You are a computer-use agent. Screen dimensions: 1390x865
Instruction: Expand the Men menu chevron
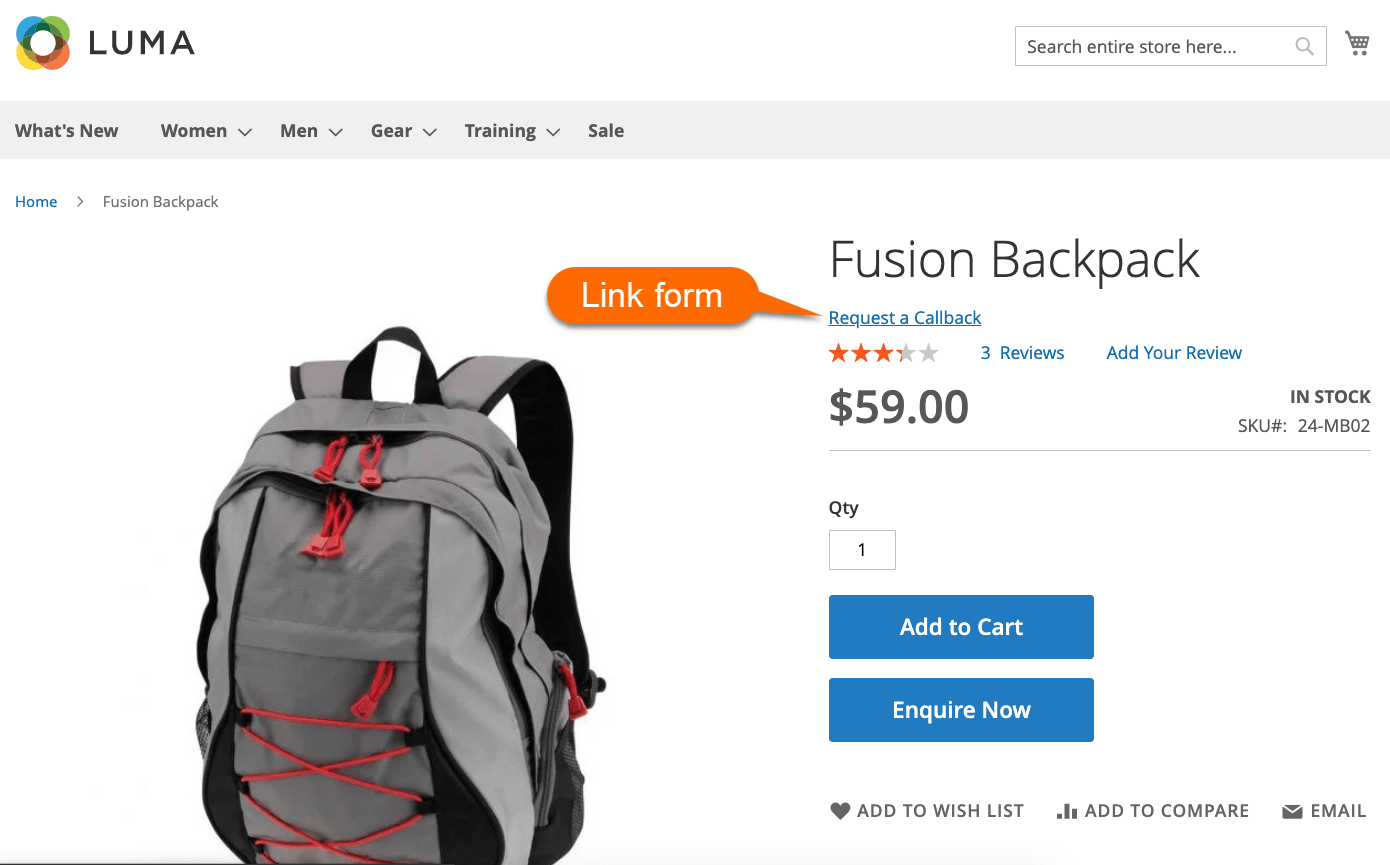pos(336,132)
